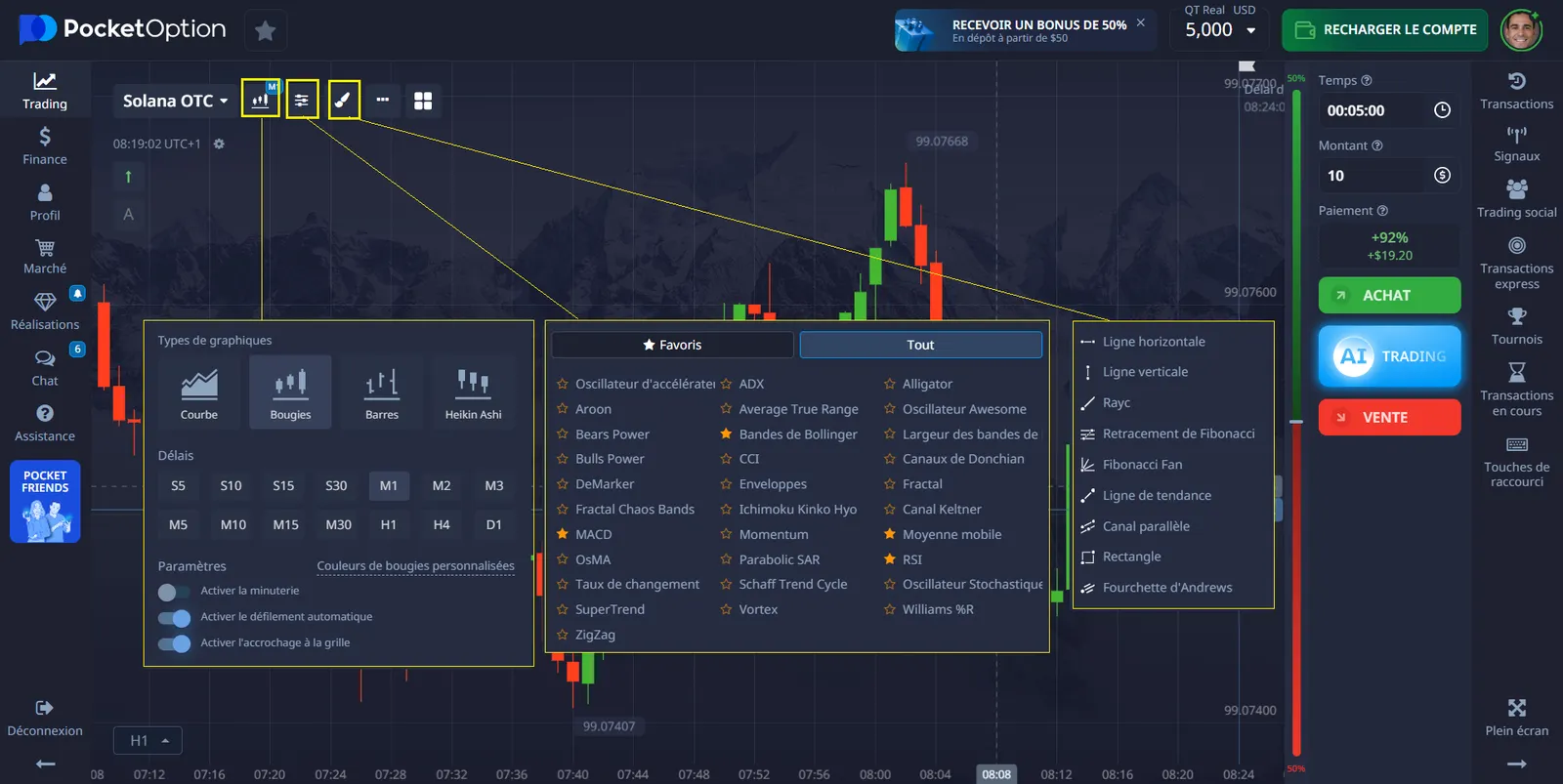Screen dimensions: 1563x784
Task: Open Tournois trophy in right sidebar
Action: point(1516,326)
